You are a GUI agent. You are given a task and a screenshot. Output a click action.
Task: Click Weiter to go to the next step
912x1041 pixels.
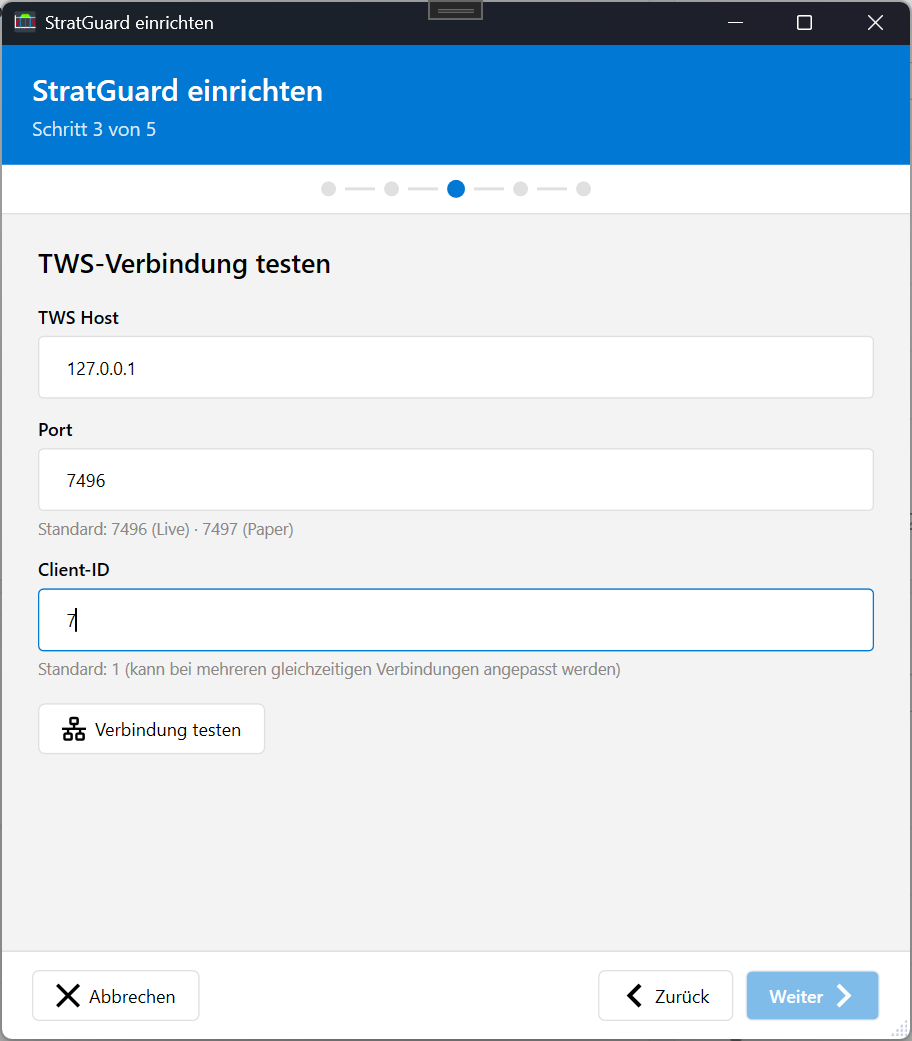[x=812, y=995]
